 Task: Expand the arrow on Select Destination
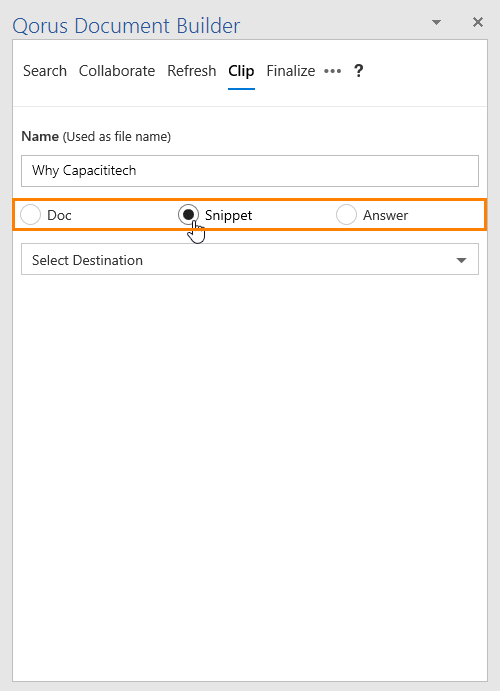tap(461, 260)
